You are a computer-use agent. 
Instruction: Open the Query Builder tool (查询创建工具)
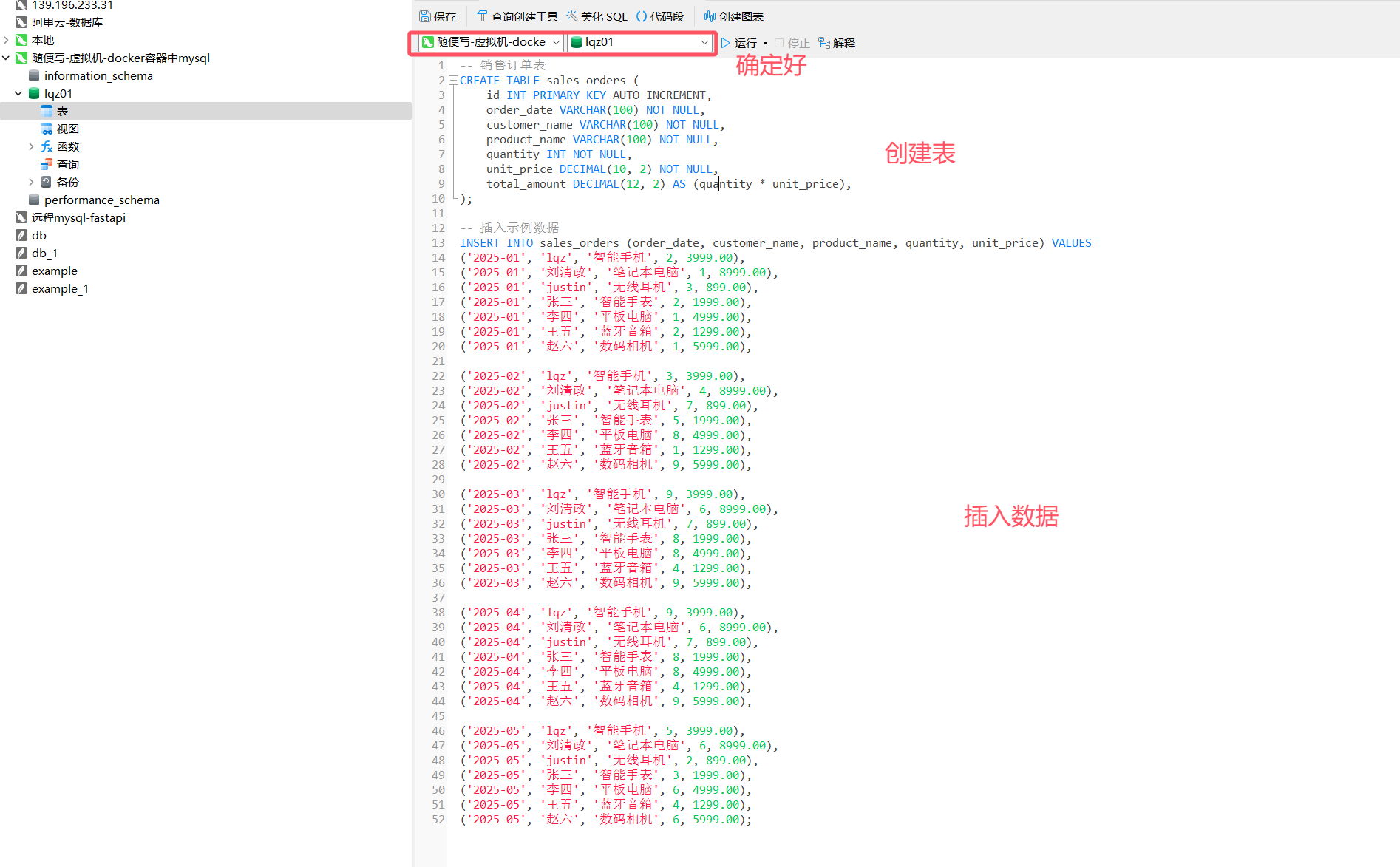tap(517, 16)
